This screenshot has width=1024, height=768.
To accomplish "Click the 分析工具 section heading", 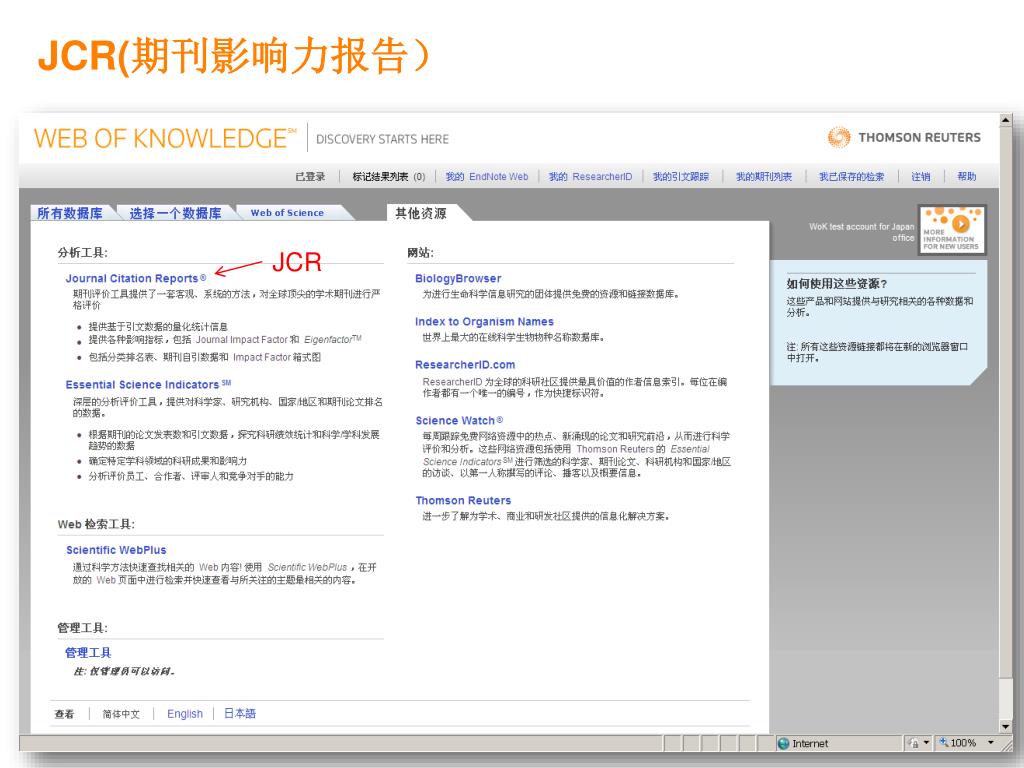I will point(82,253).
